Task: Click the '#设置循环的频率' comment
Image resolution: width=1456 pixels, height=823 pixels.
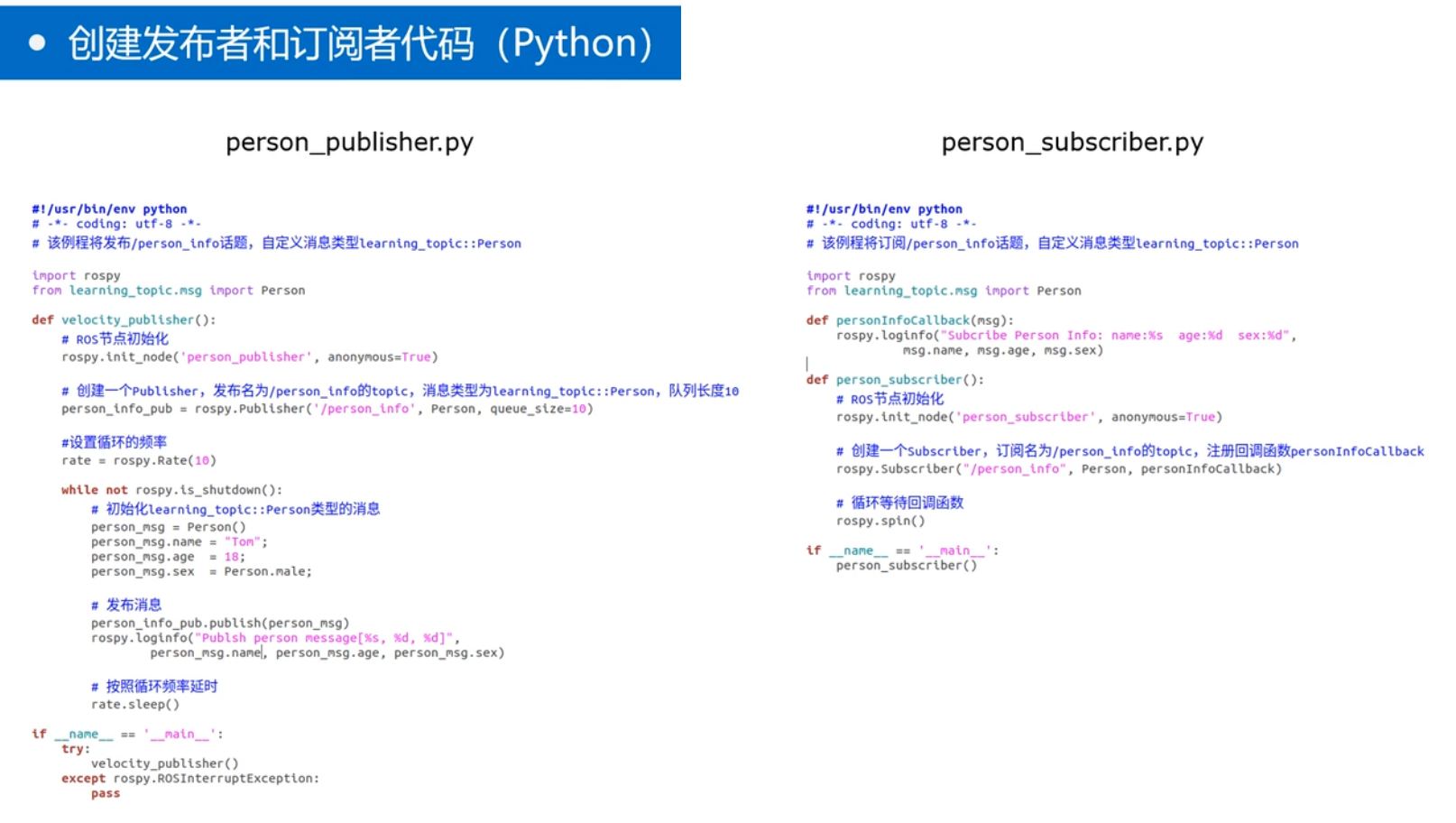Action: point(114,442)
